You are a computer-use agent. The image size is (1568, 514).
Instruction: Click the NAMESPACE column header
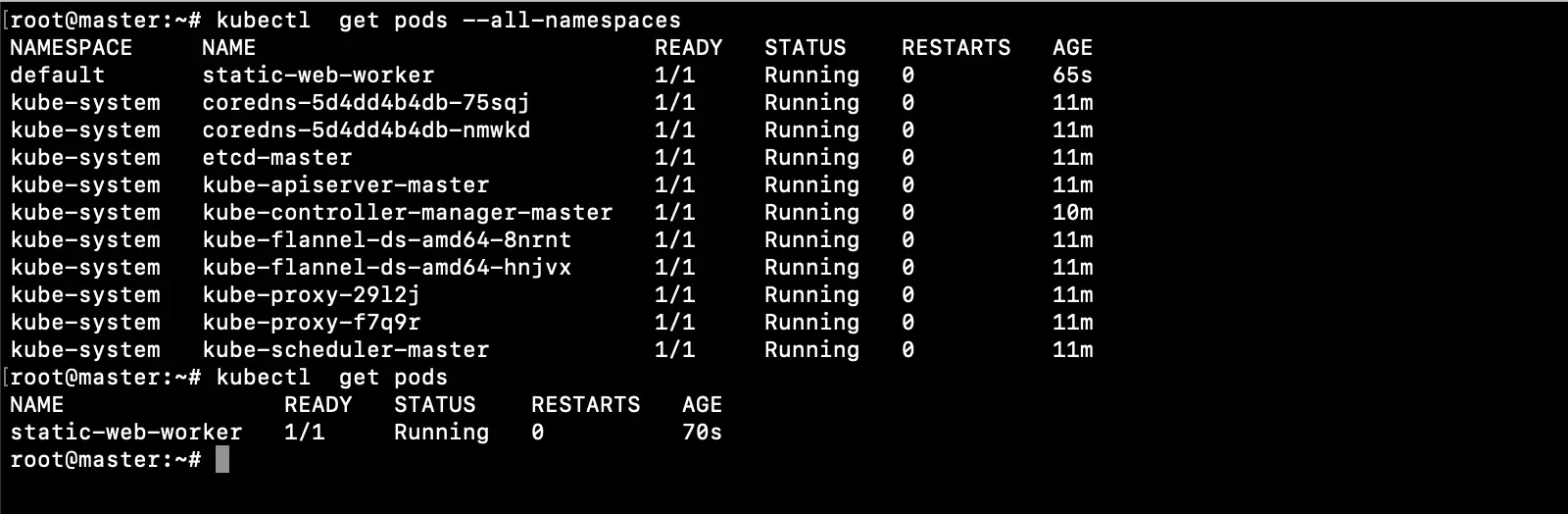71,48
